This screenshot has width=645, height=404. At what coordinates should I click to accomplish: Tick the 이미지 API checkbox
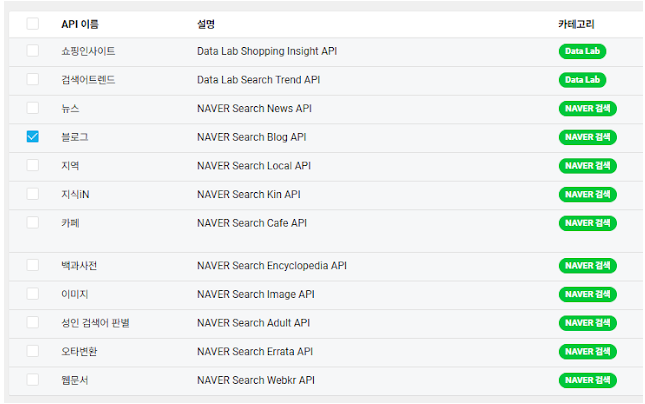tap(32, 294)
